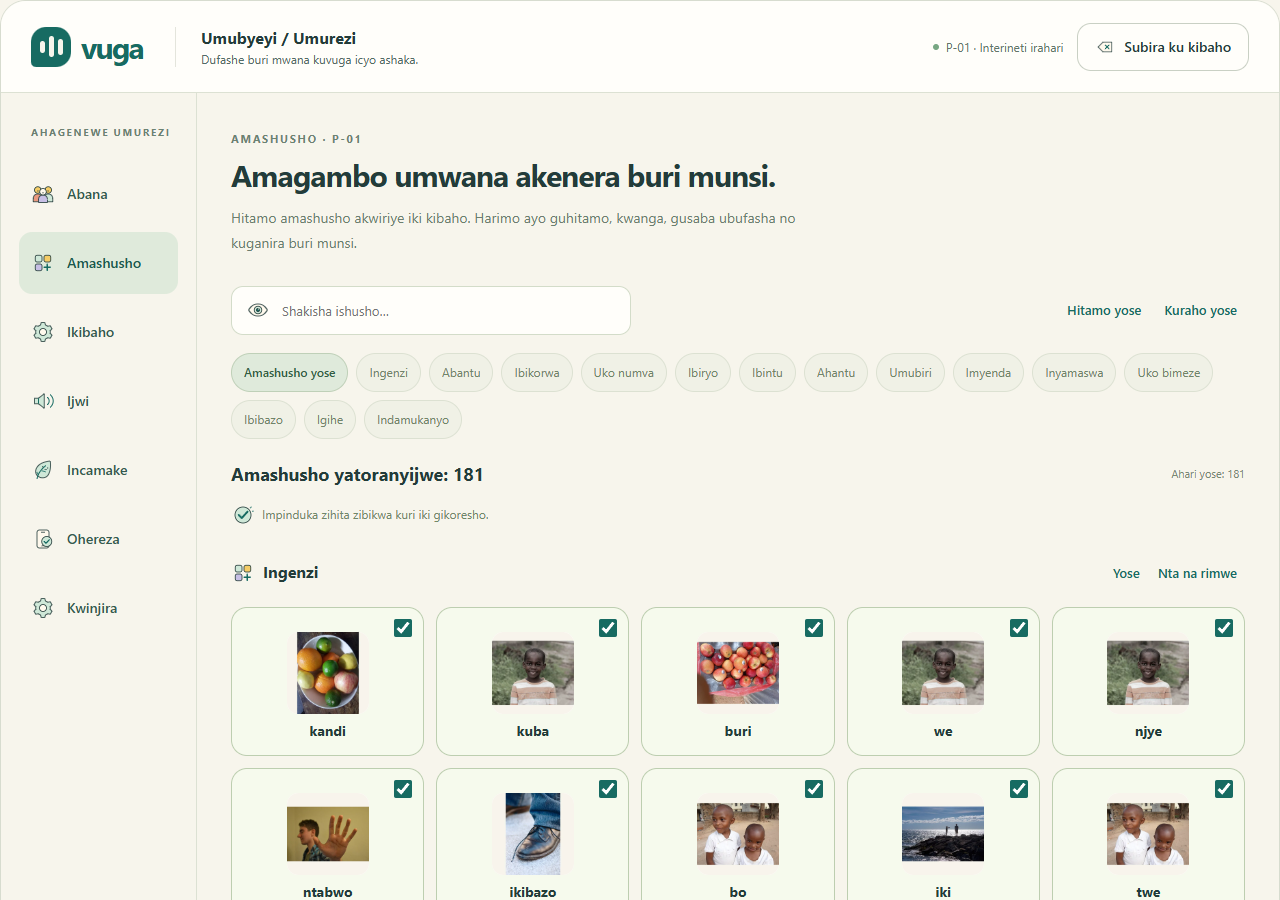This screenshot has height=900, width=1280.
Task: Click the vuga logo icon
Action: [x=51, y=47]
